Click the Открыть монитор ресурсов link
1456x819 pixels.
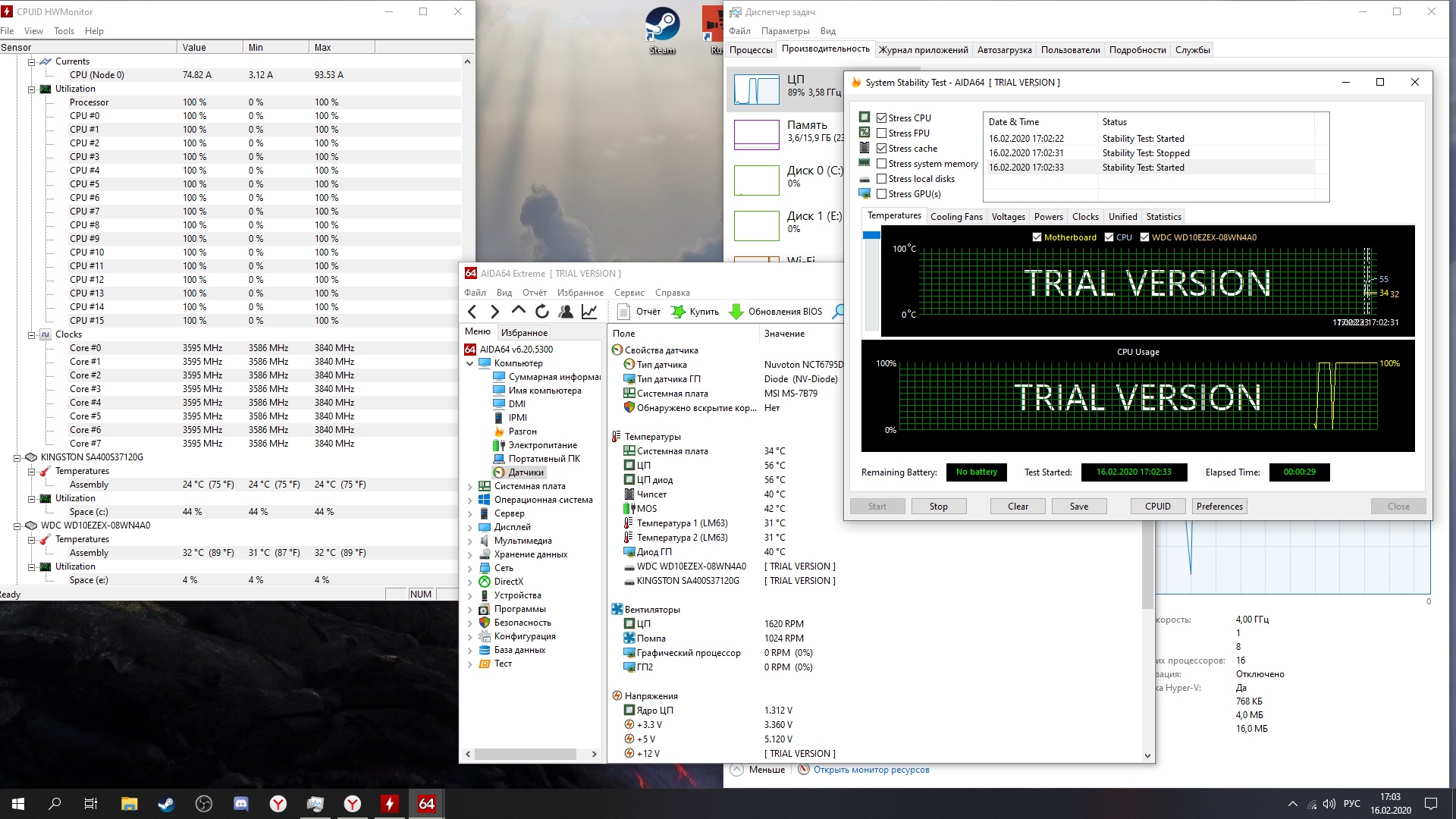pos(871,770)
